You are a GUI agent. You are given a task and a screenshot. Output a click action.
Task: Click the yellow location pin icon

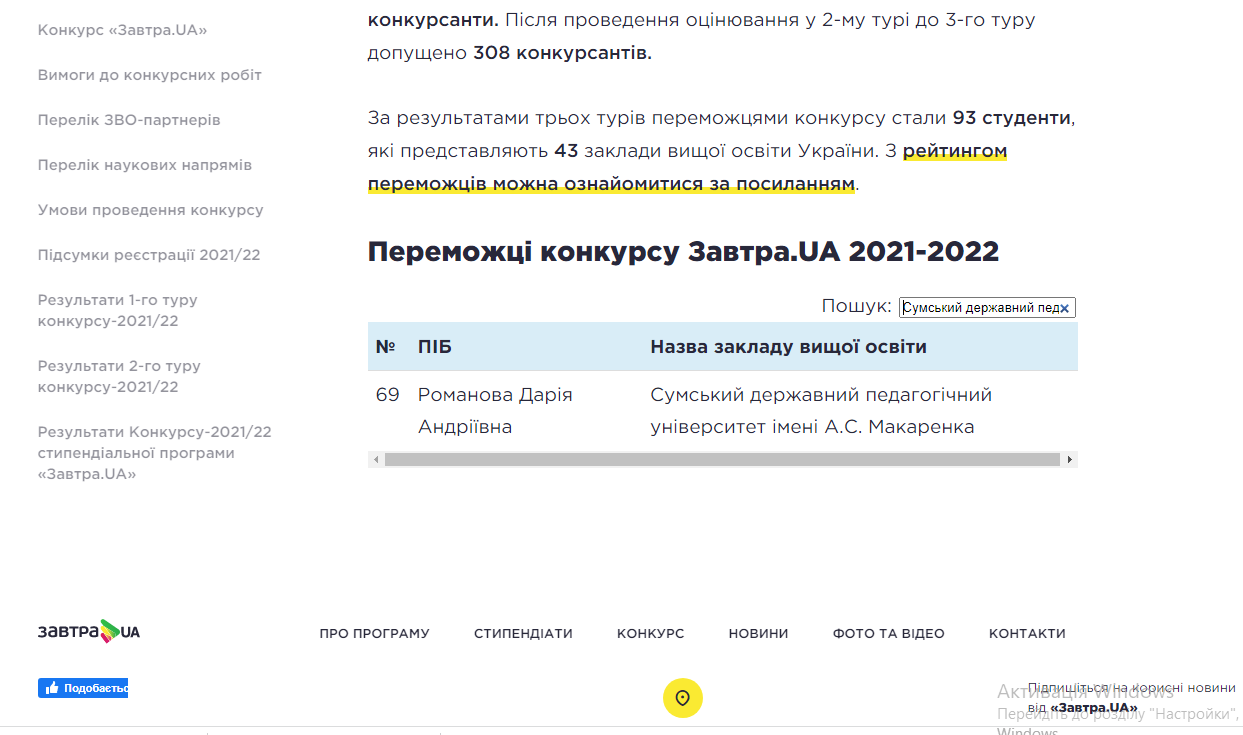[x=683, y=698]
